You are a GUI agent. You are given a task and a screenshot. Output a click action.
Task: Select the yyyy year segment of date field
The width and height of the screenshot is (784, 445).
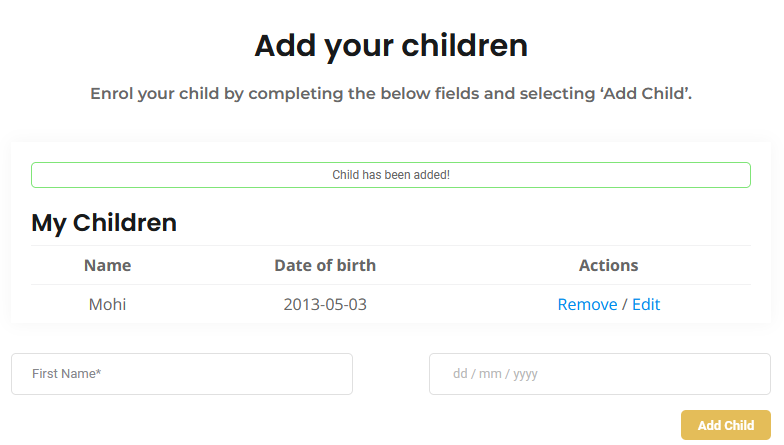click(x=526, y=374)
